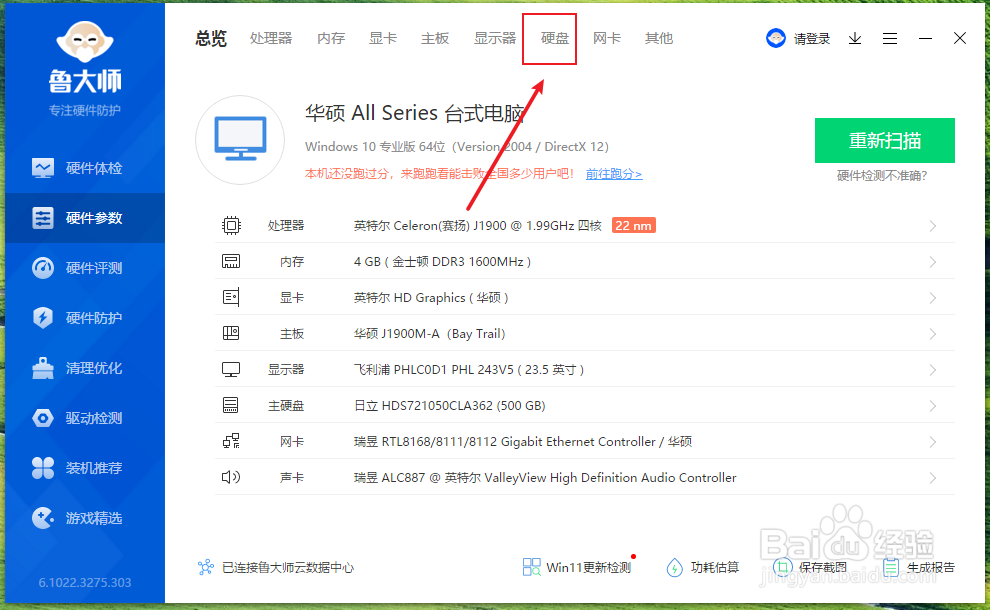Image resolution: width=990 pixels, height=610 pixels.
Task: Switch to the top 内存 tab
Action: tap(331, 39)
